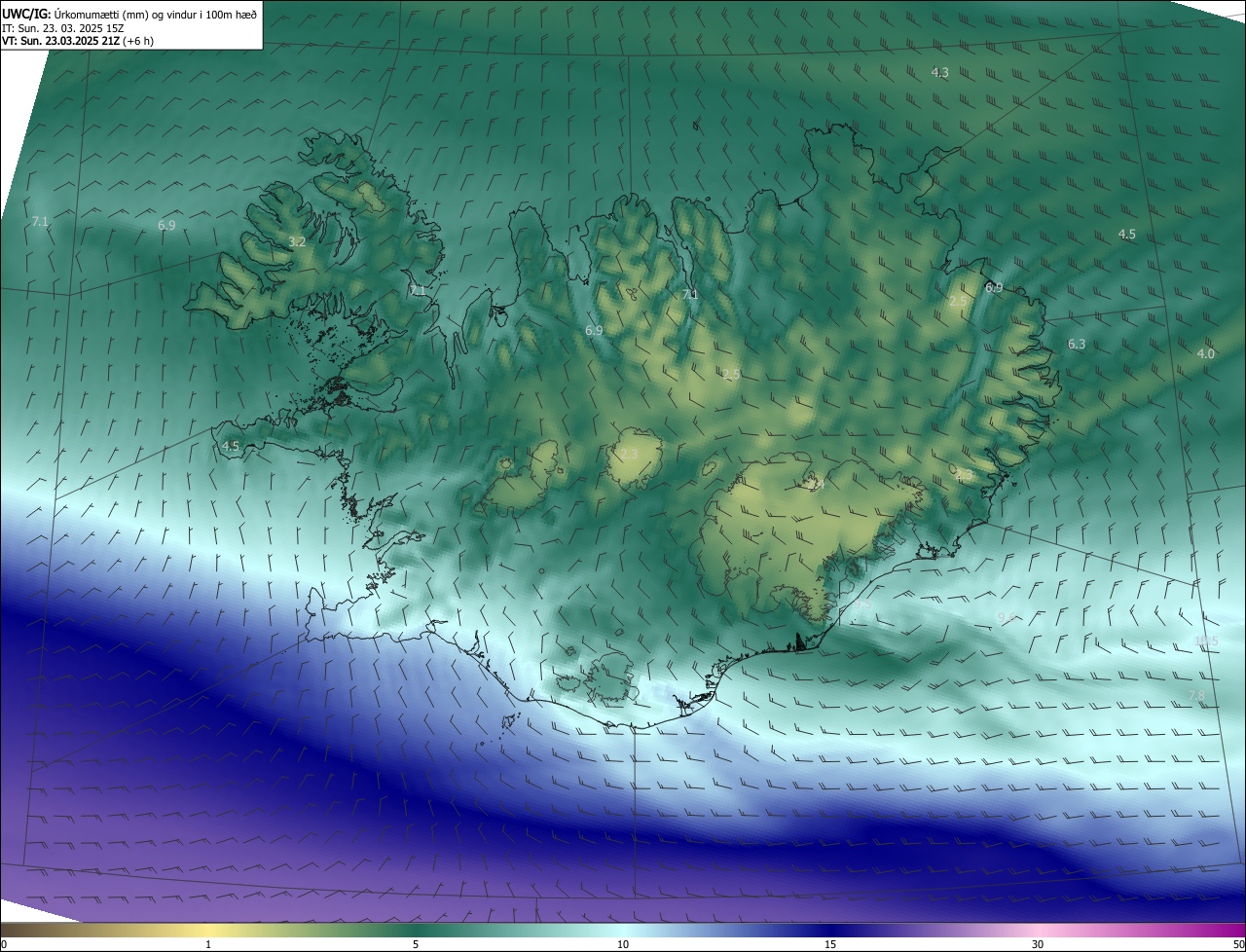This screenshot has height=952, width=1246.
Task: Click the '5' tick on the colour scale
Action: (416, 944)
